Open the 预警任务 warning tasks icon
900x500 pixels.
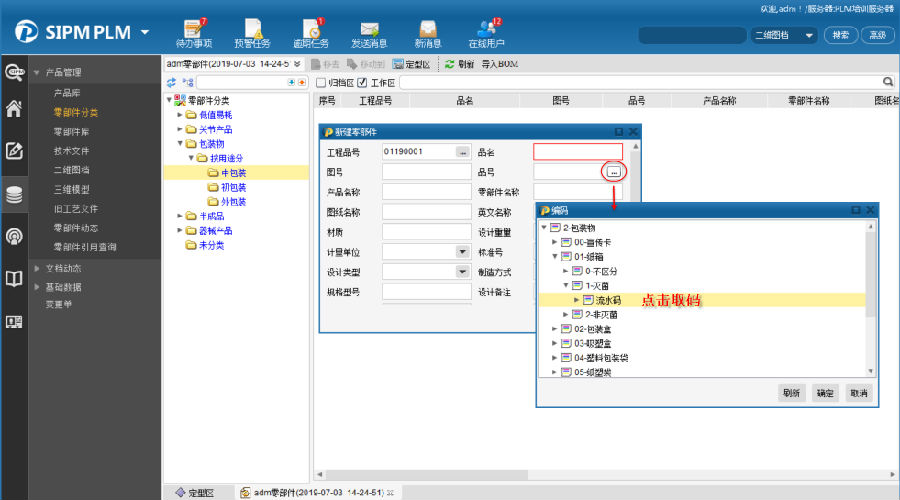252,32
